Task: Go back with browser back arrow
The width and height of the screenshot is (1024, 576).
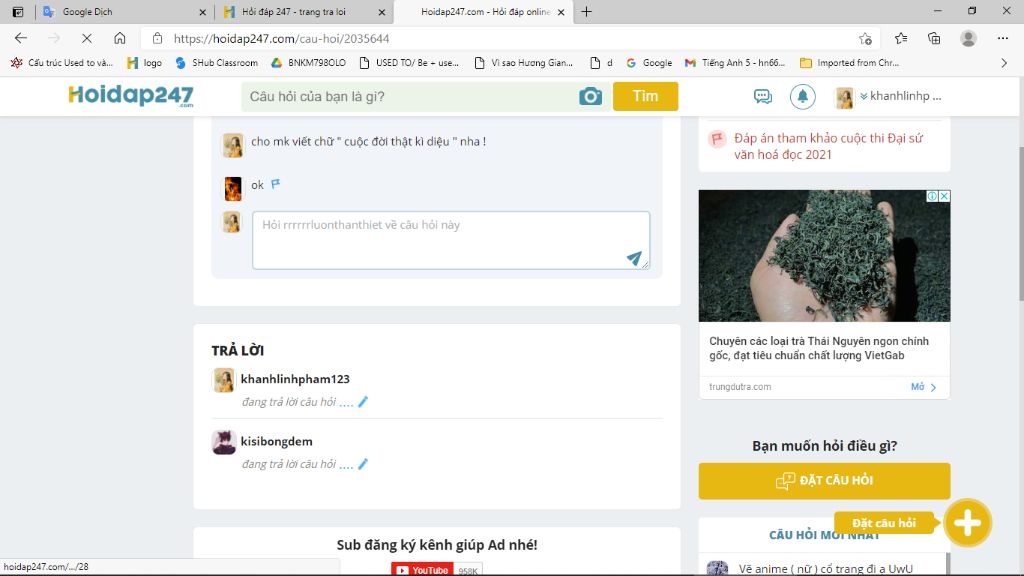Action: pyautogui.click(x=21, y=39)
